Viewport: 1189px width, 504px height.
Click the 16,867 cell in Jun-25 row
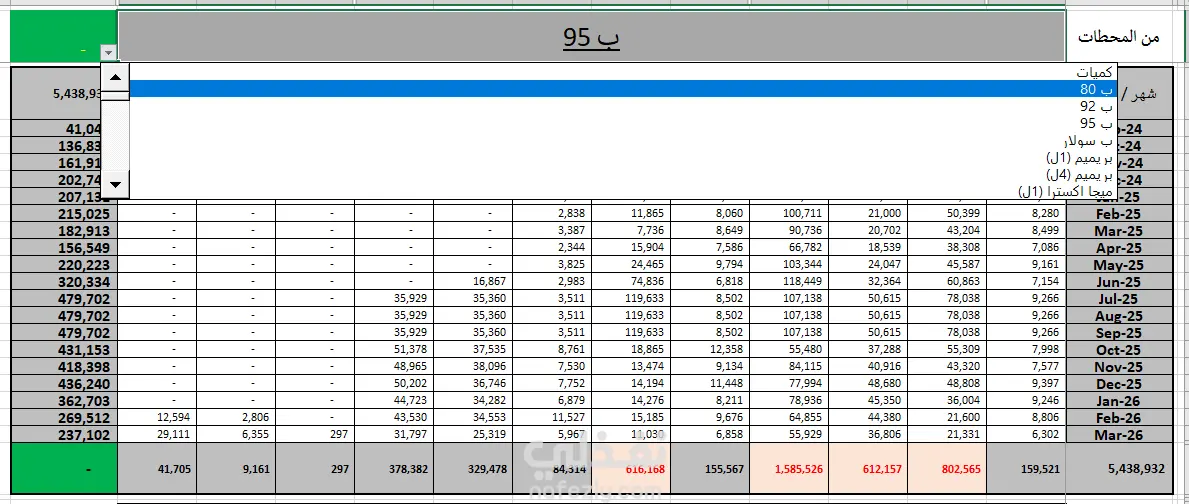point(475,282)
